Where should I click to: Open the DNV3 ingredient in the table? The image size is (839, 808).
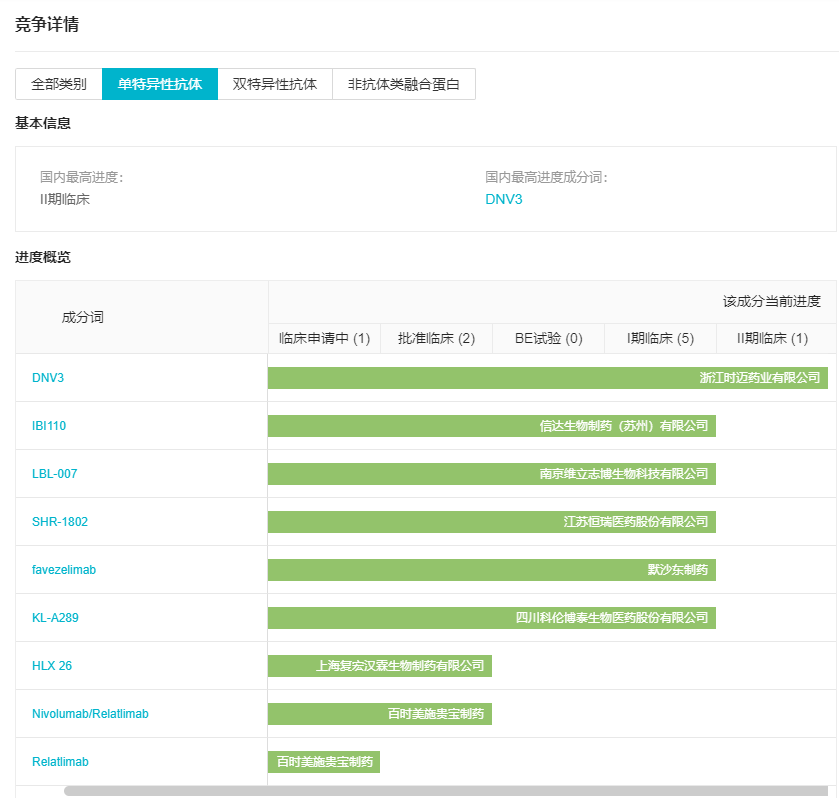48,378
